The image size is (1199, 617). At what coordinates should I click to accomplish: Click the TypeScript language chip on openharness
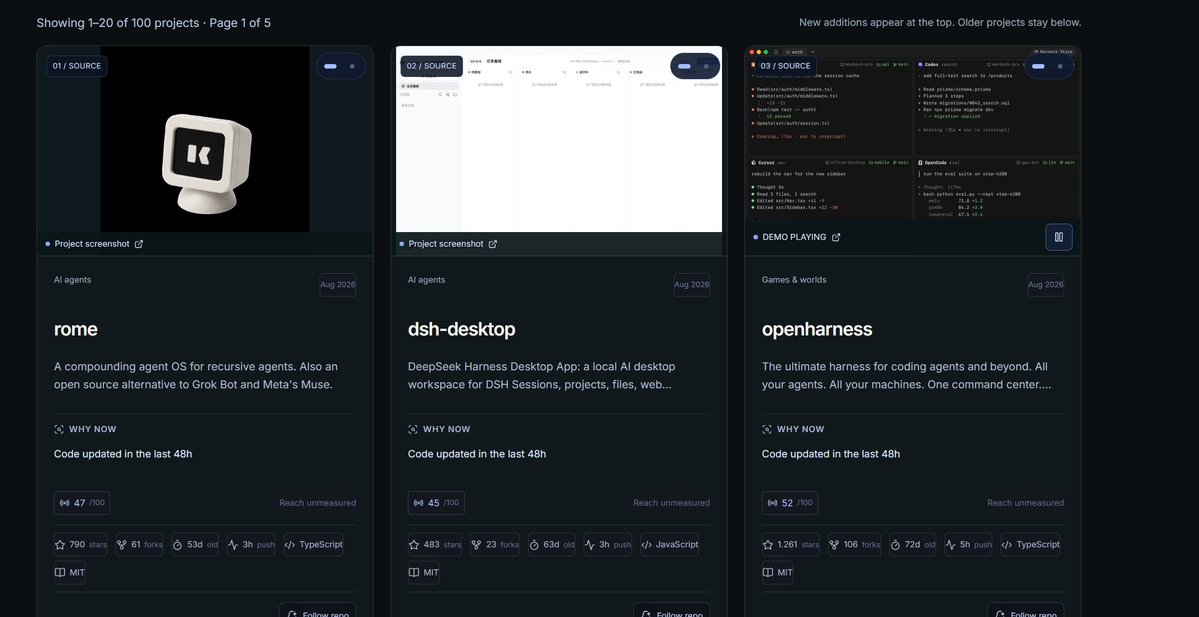click(x=1031, y=544)
